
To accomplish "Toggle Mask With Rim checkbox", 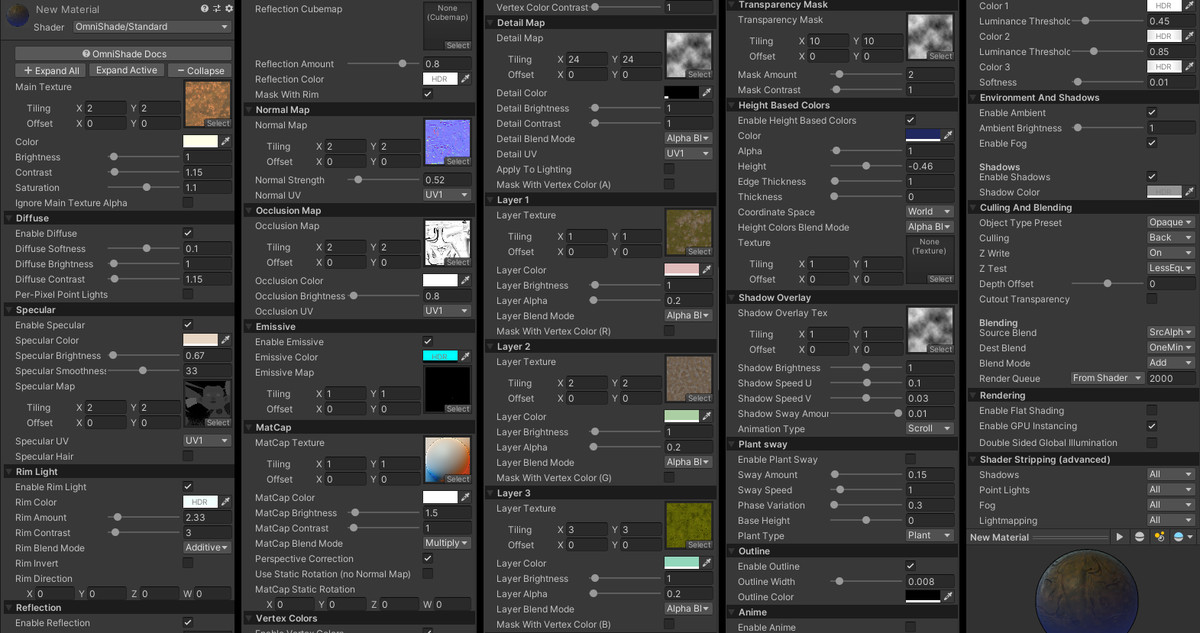I will (x=428, y=94).
